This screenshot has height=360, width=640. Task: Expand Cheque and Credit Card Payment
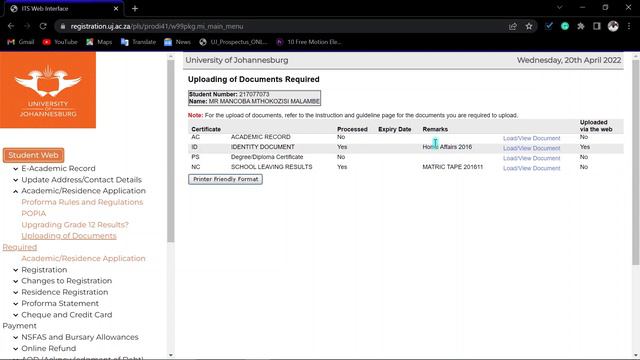[x=67, y=315]
